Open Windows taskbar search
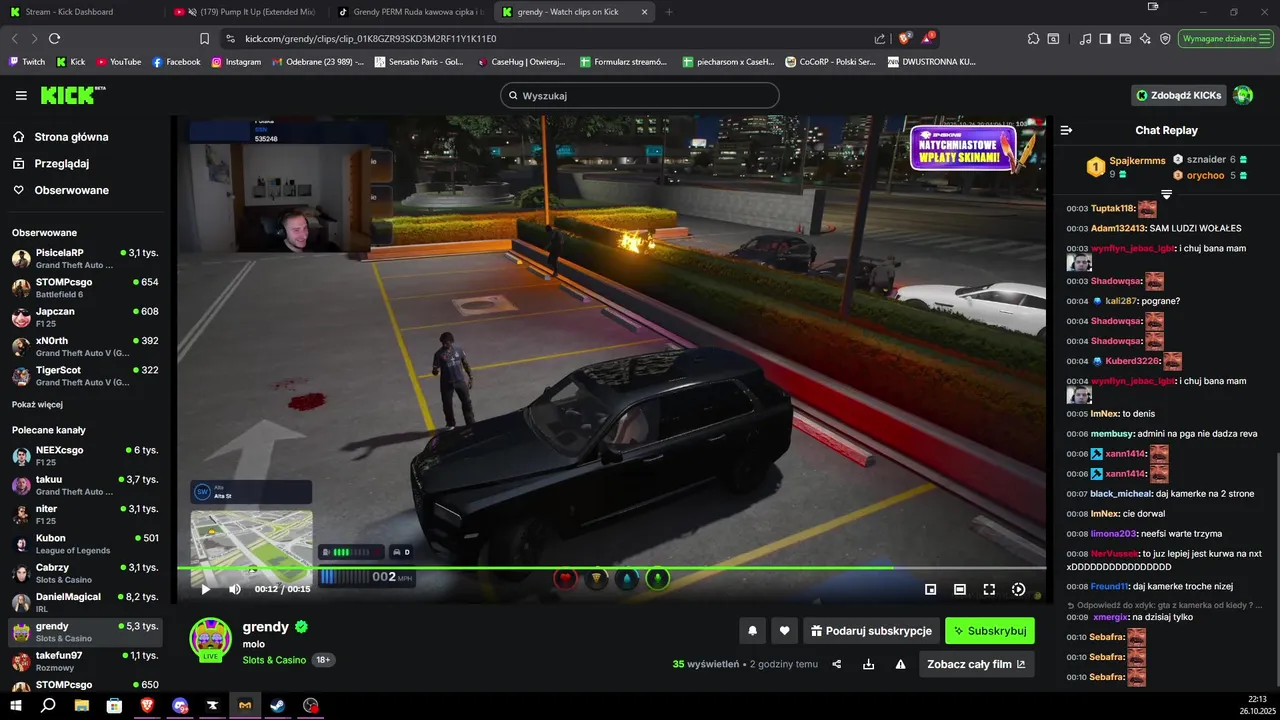 (48, 705)
